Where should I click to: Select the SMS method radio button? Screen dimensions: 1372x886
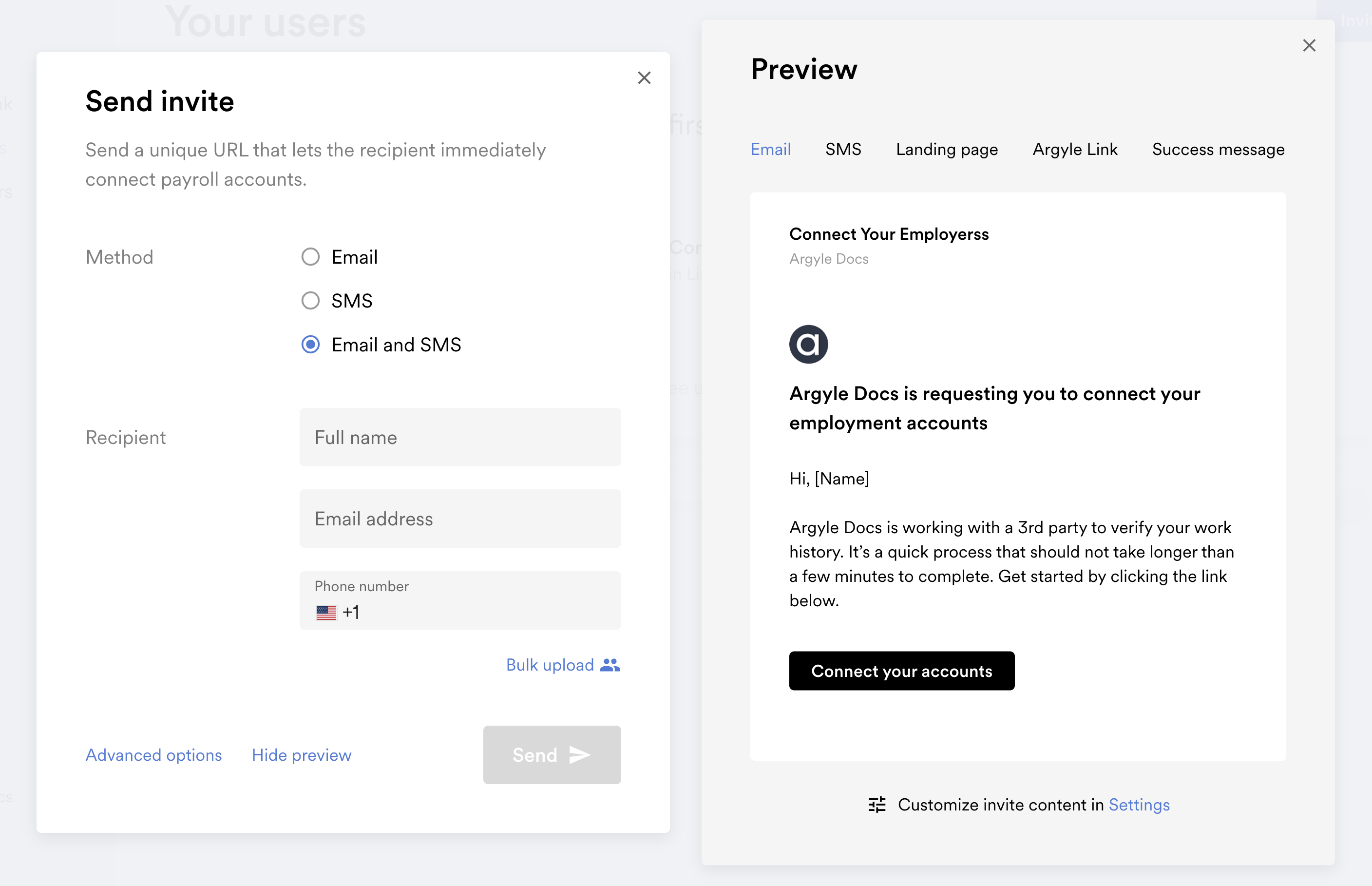(310, 300)
